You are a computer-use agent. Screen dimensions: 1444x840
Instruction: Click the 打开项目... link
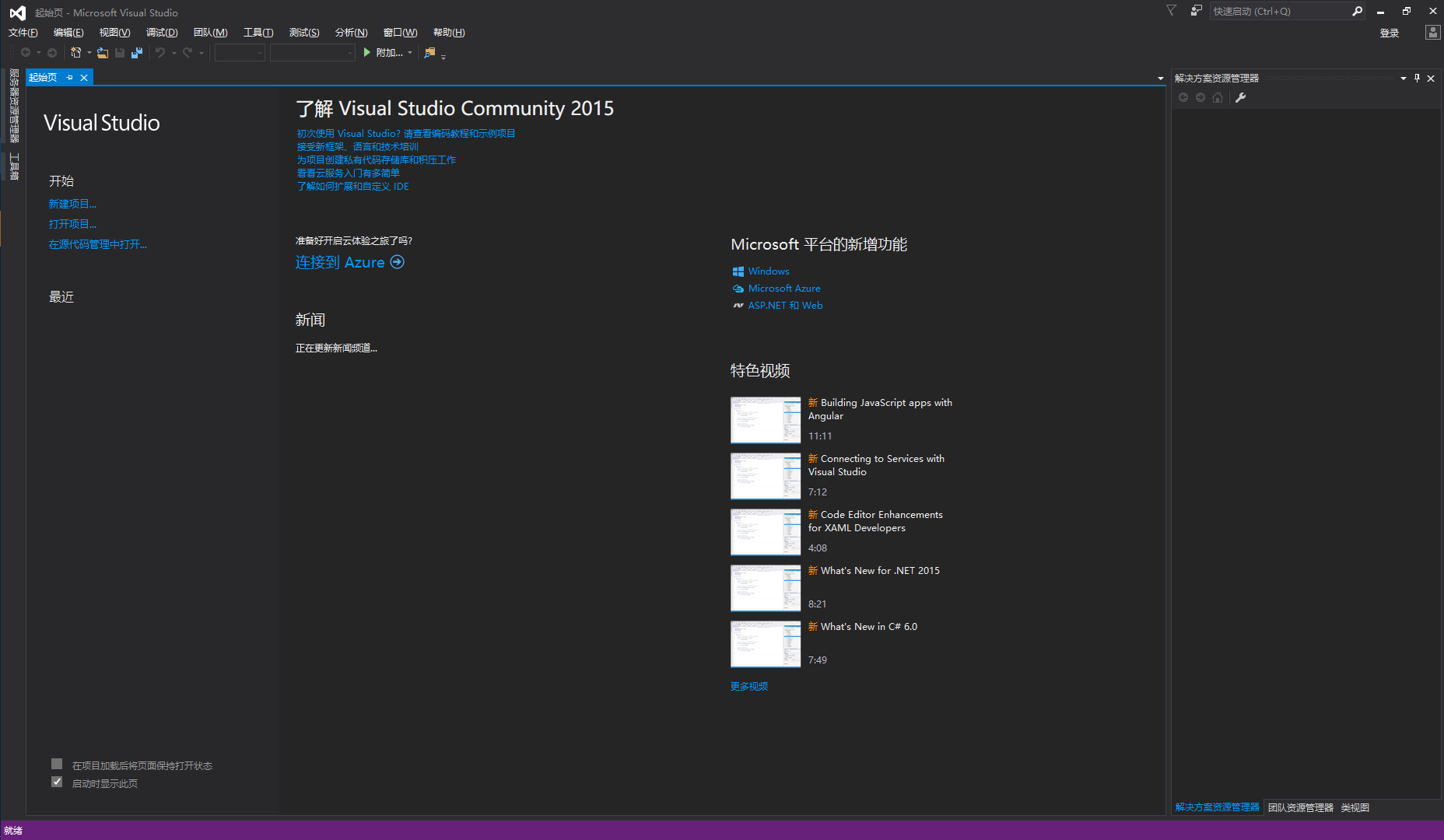(72, 224)
